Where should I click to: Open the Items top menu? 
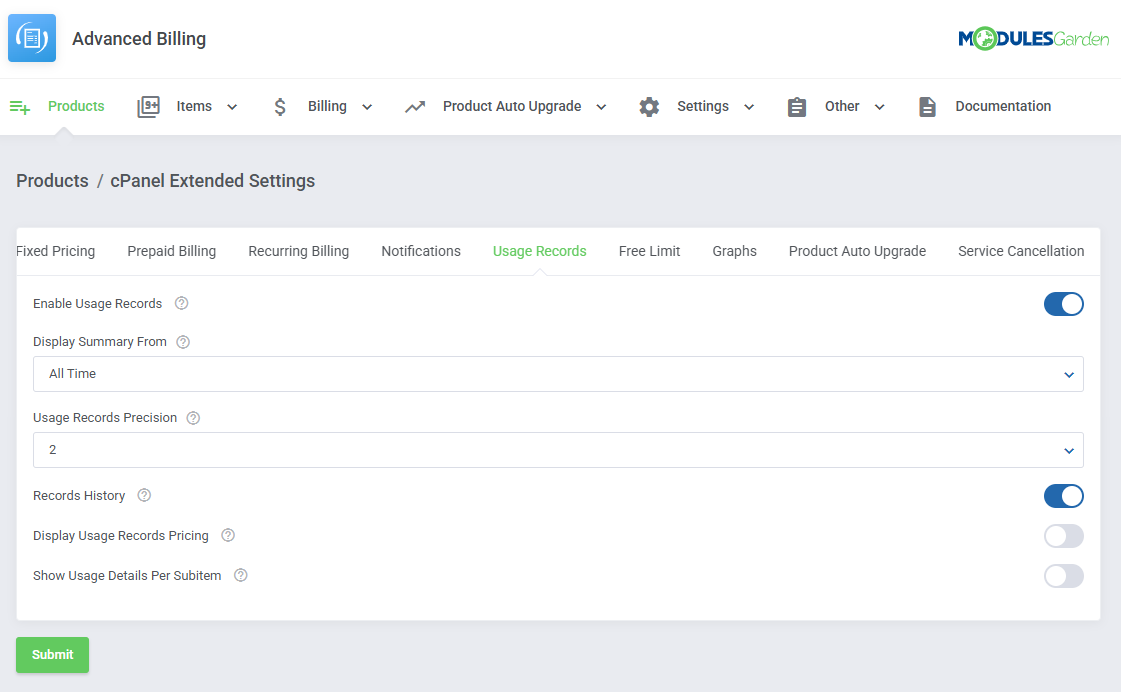click(194, 107)
